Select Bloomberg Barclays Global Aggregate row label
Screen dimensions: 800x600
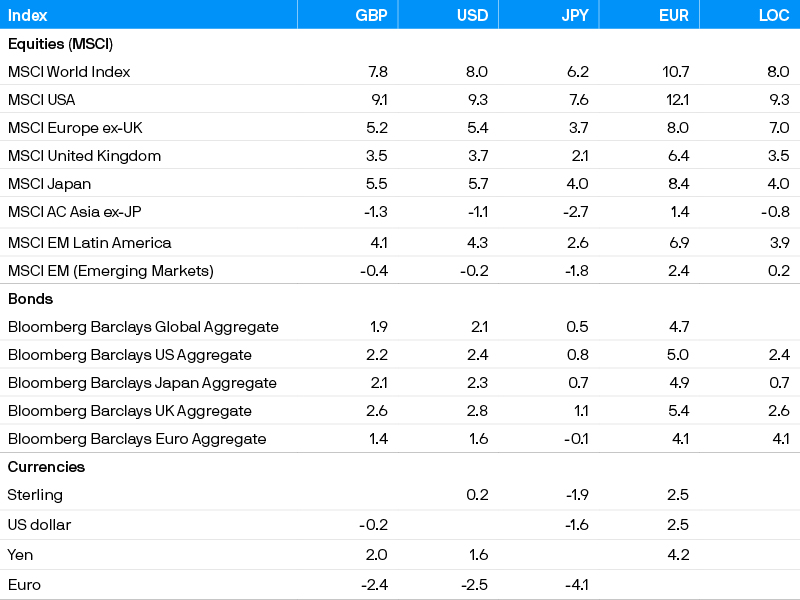tap(143, 327)
